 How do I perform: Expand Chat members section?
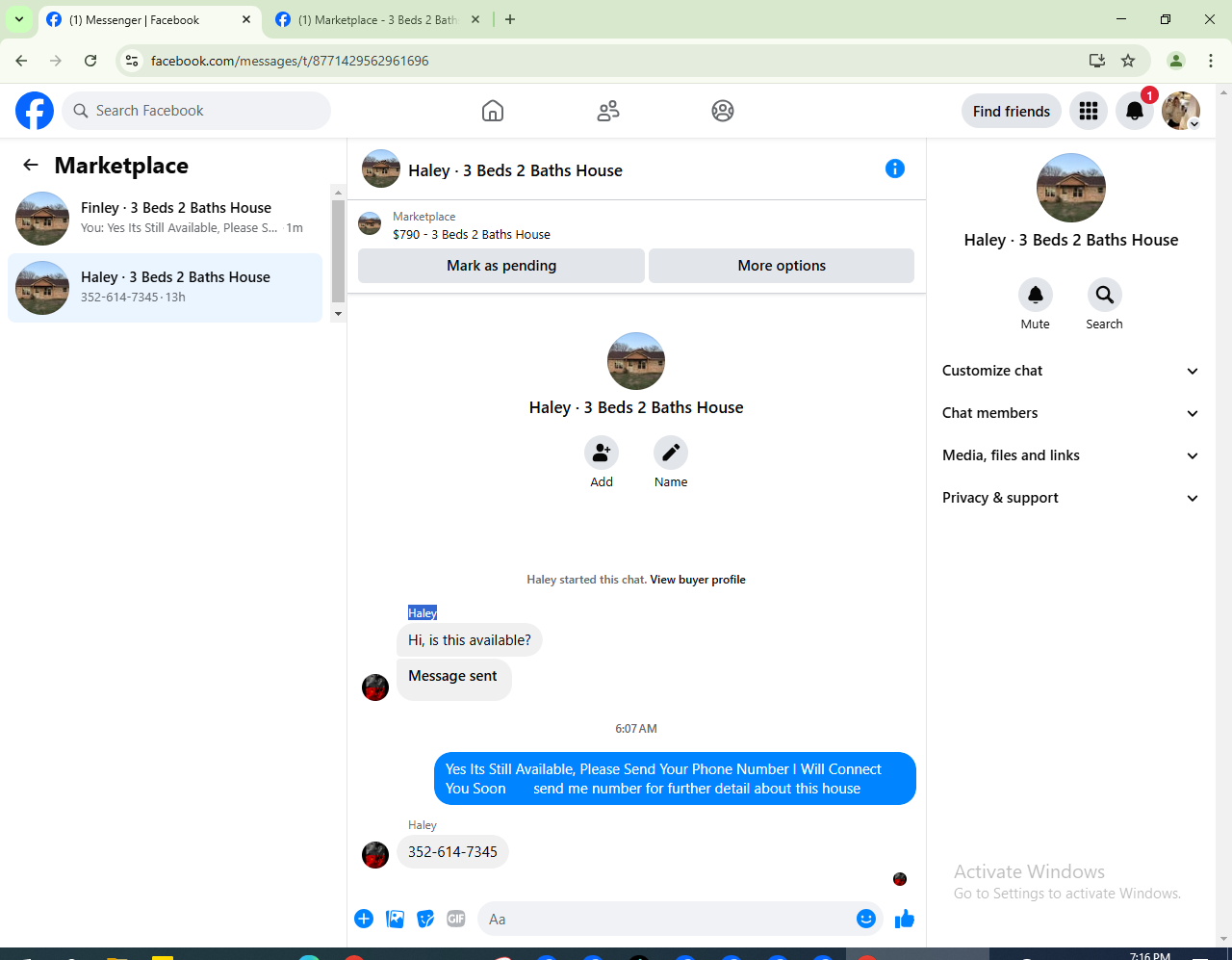click(1070, 413)
